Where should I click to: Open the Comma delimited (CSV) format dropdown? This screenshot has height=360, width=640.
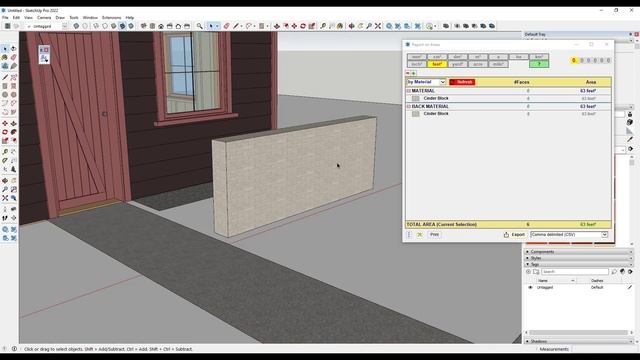pyautogui.click(x=569, y=235)
